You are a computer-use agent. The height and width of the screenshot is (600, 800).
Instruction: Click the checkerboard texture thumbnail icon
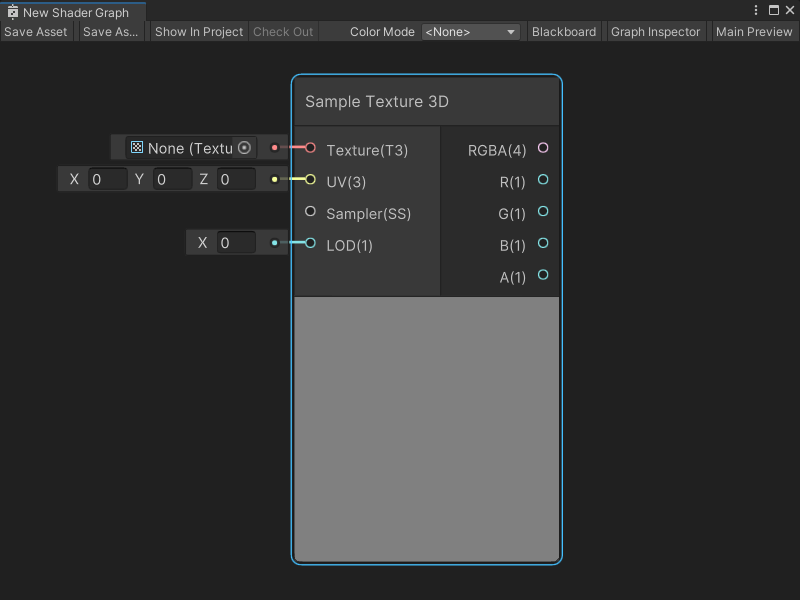pyautogui.click(x=136, y=147)
